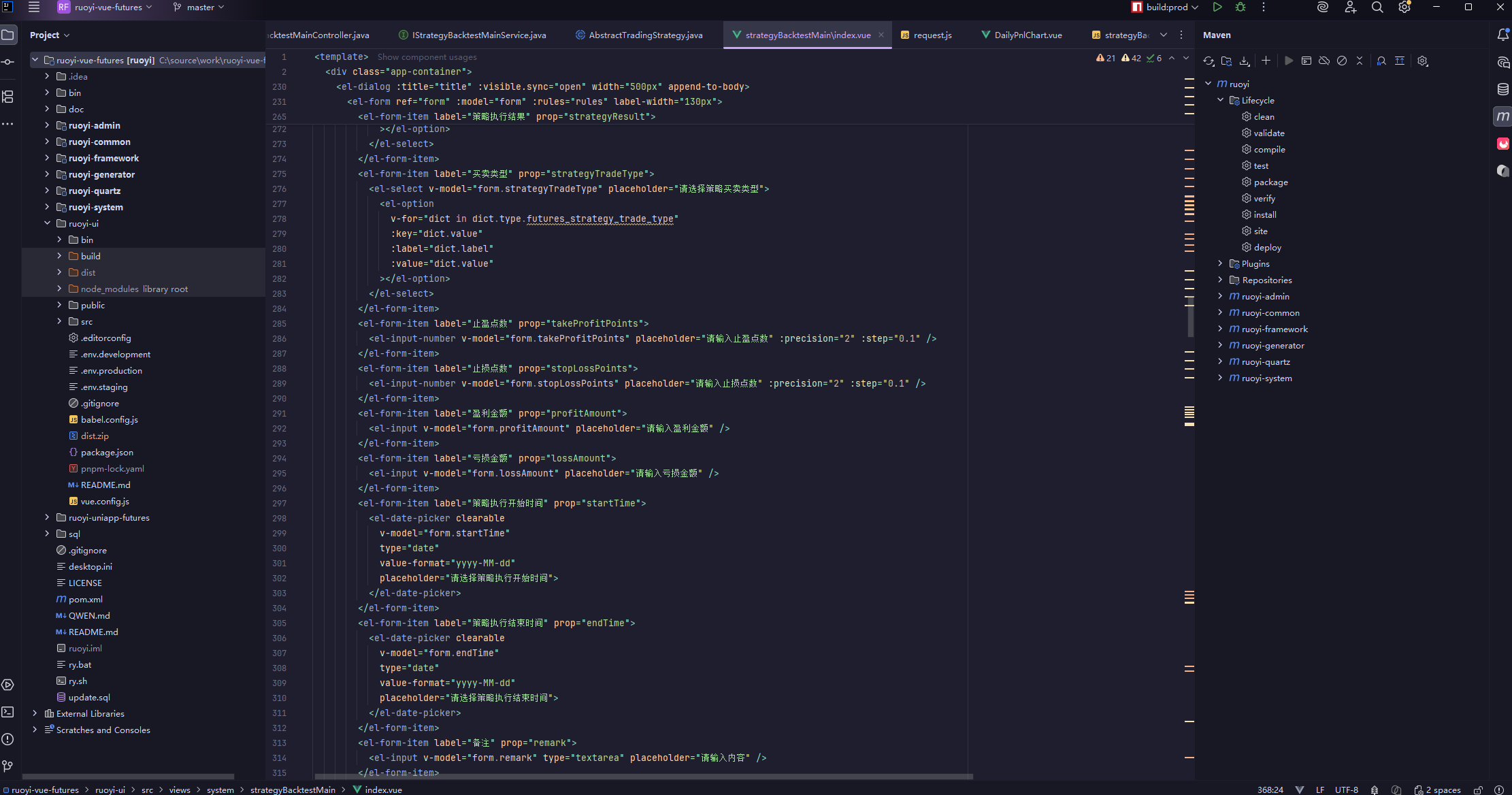Expand the ruoyi-admin folder in Project tree
This screenshot has width=1512, height=795.
[47, 125]
